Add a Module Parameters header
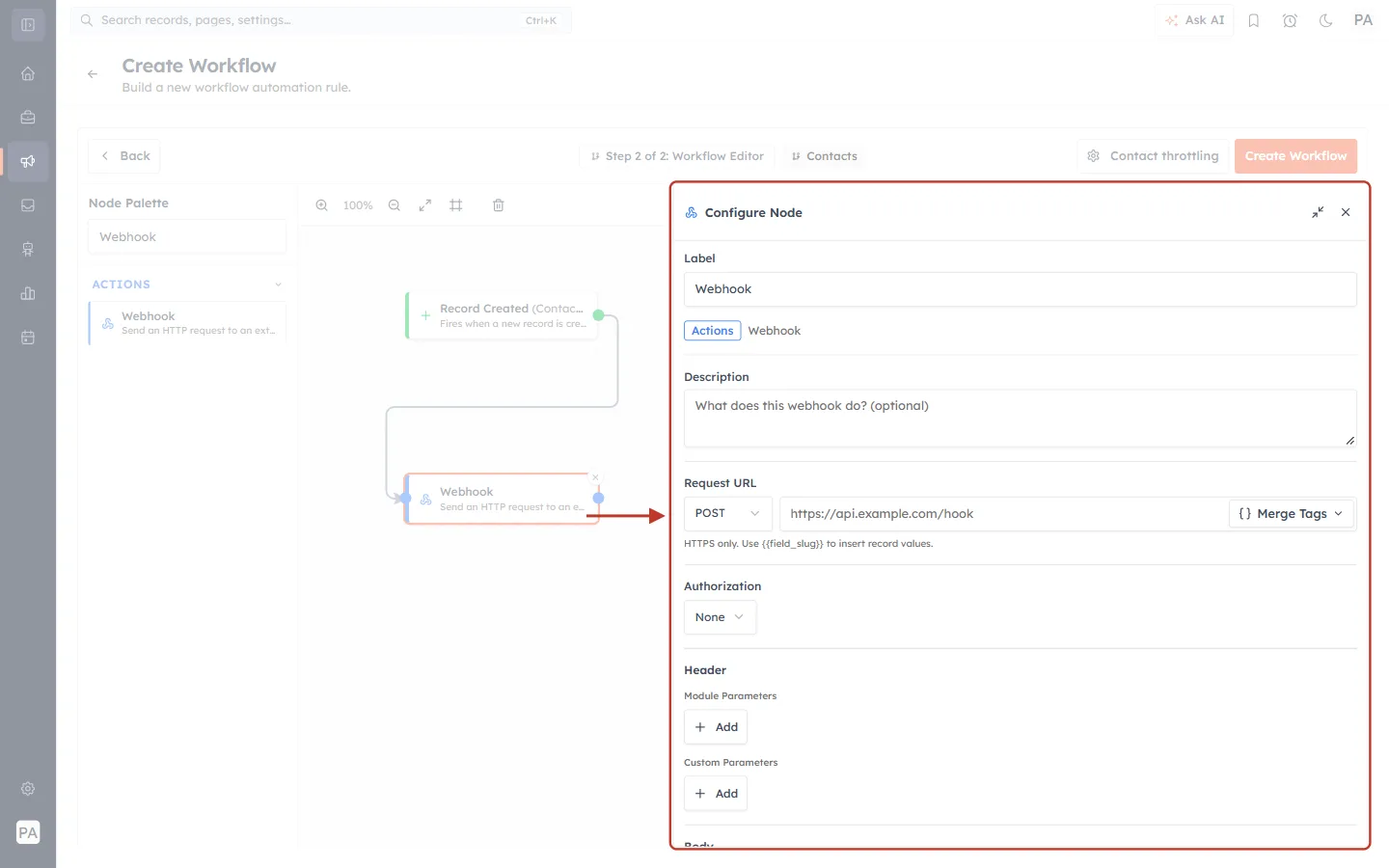The height and width of the screenshot is (868, 1389). tap(716, 727)
